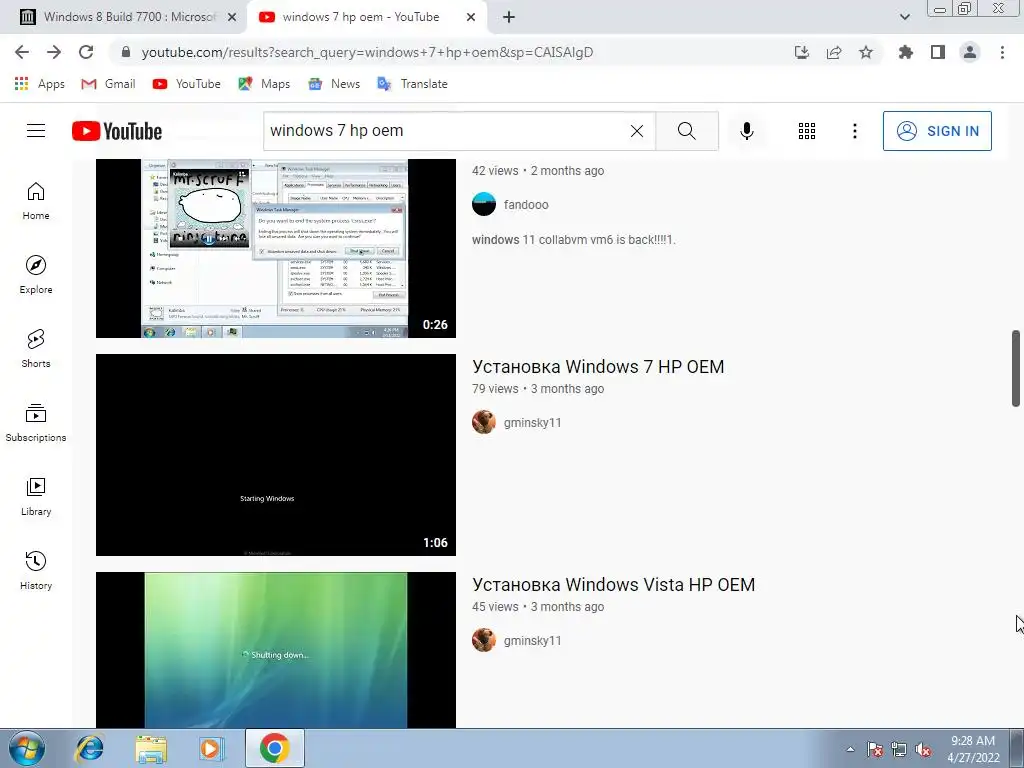This screenshot has width=1024, height=768.
Task: Open History in the sidebar
Action: 36,571
